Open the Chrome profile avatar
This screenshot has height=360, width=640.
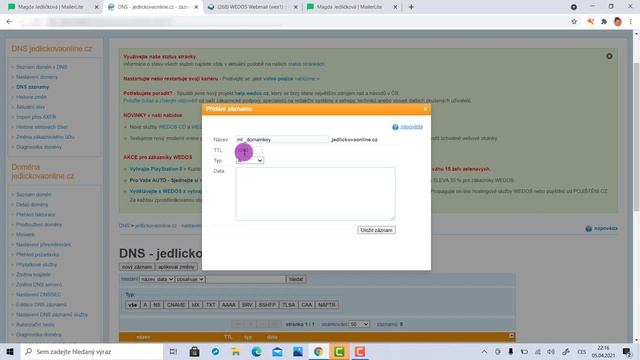pos(618,22)
